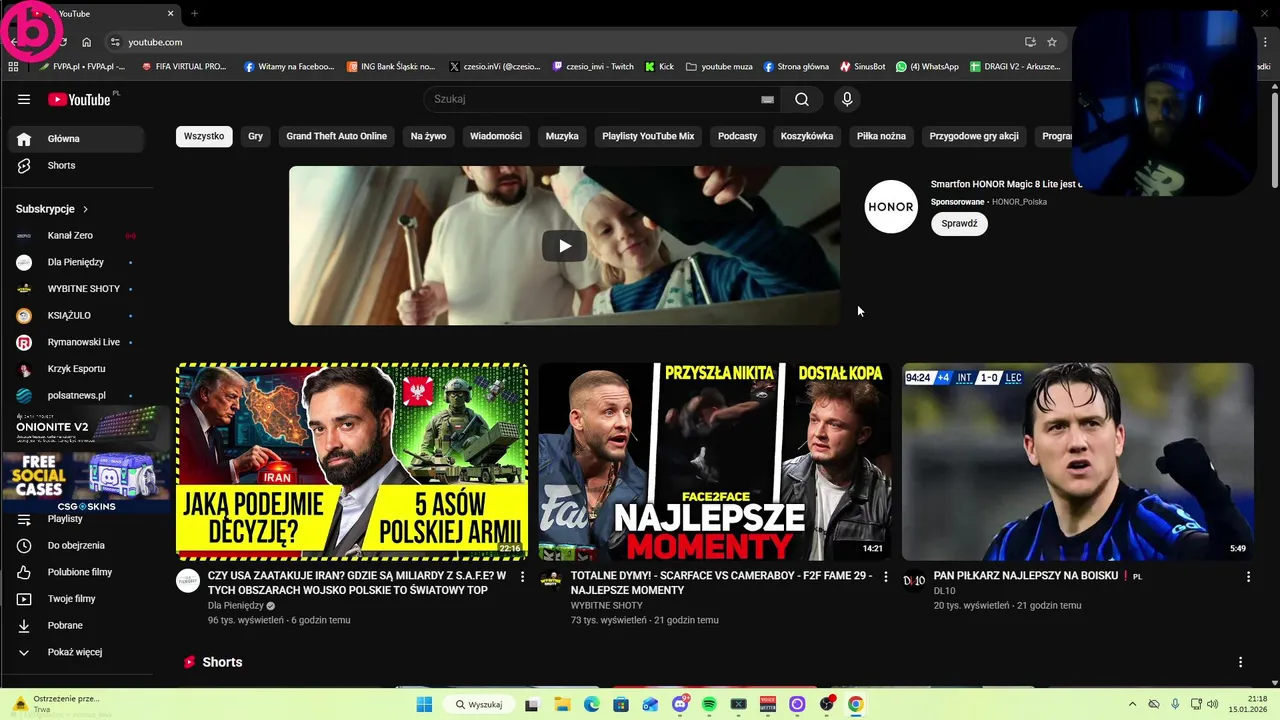The height and width of the screenshot is (720, 1280).
Task: Click the browser home button
Action: (87, 42)
